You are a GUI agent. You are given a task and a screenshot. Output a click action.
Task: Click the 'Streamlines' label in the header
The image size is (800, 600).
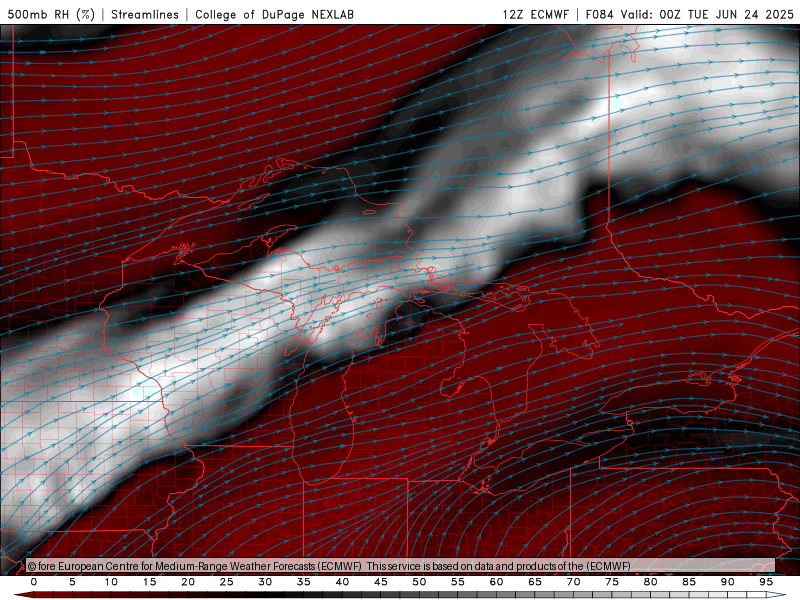[145, 14]
